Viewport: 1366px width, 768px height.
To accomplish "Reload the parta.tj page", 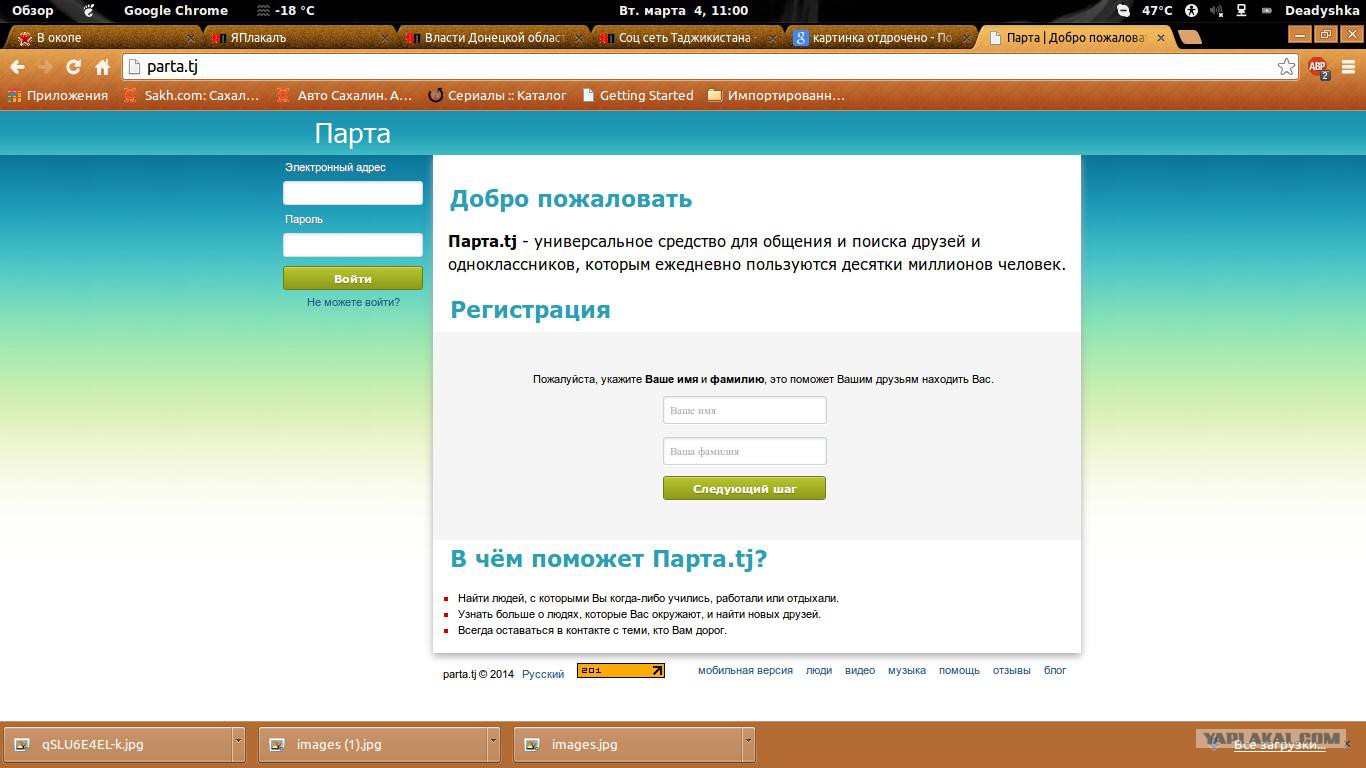I will (73, 67).
